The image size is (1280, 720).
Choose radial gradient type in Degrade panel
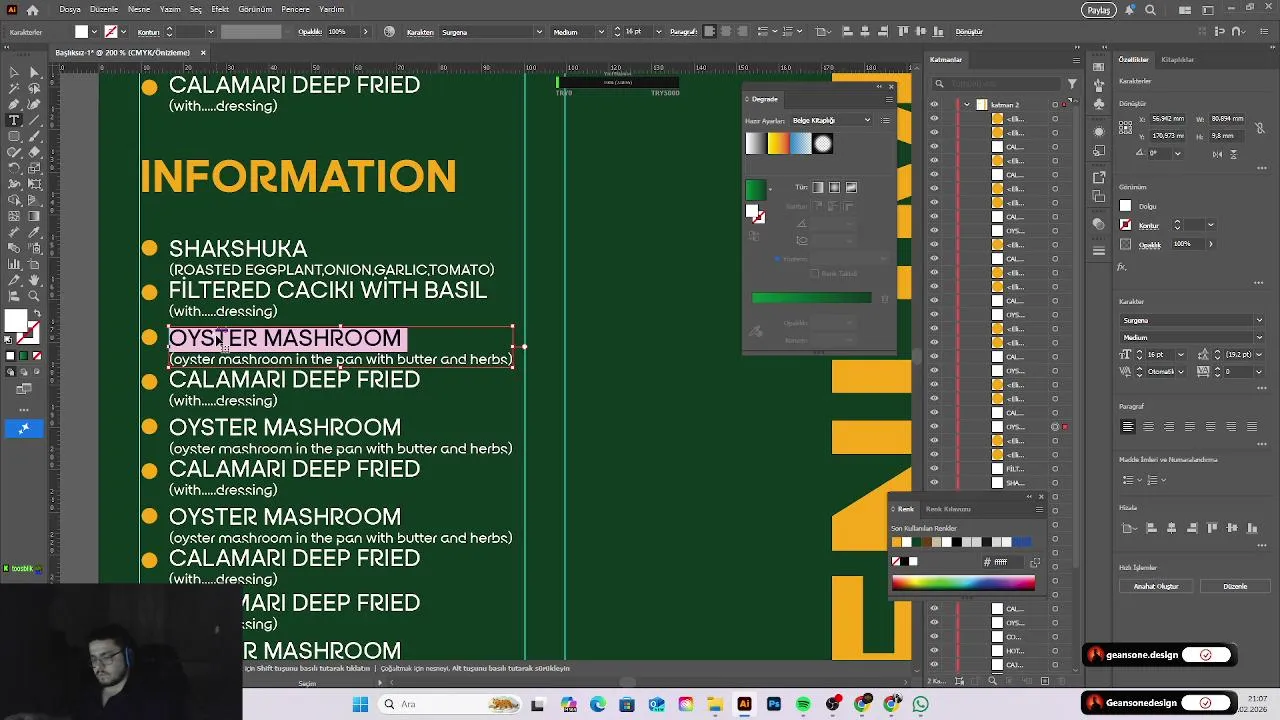click(x=835, y=187)
